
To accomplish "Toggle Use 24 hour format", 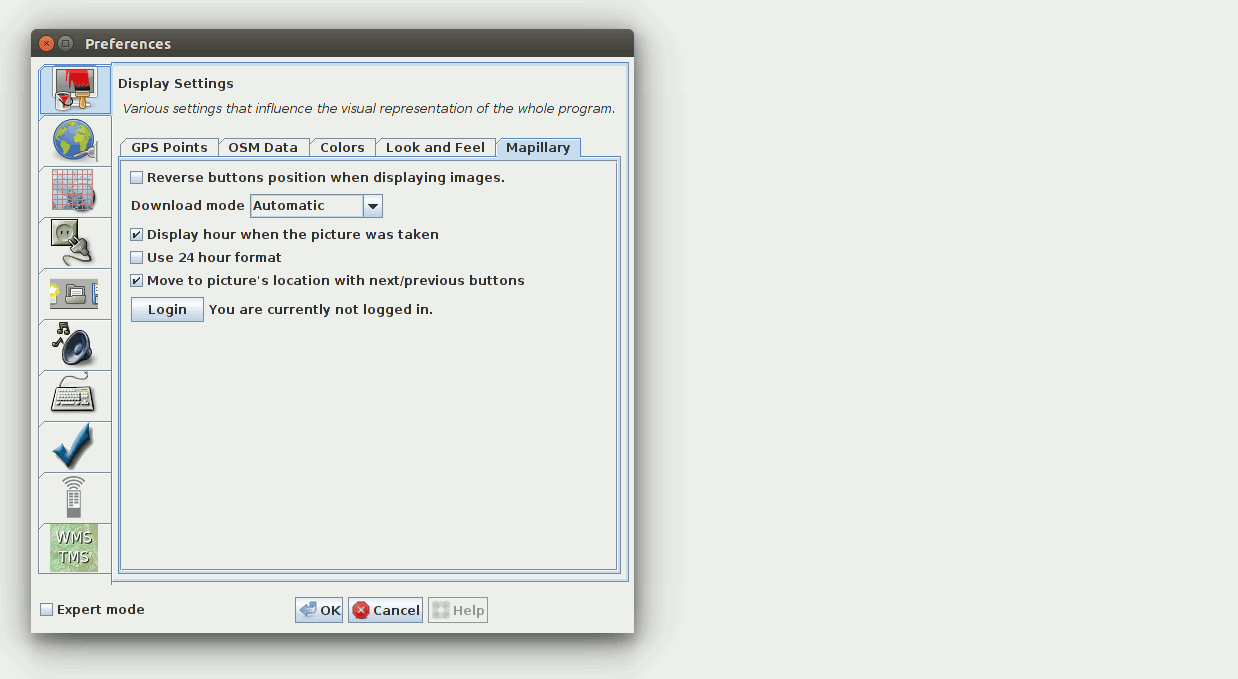I will (x=137, y=258).
